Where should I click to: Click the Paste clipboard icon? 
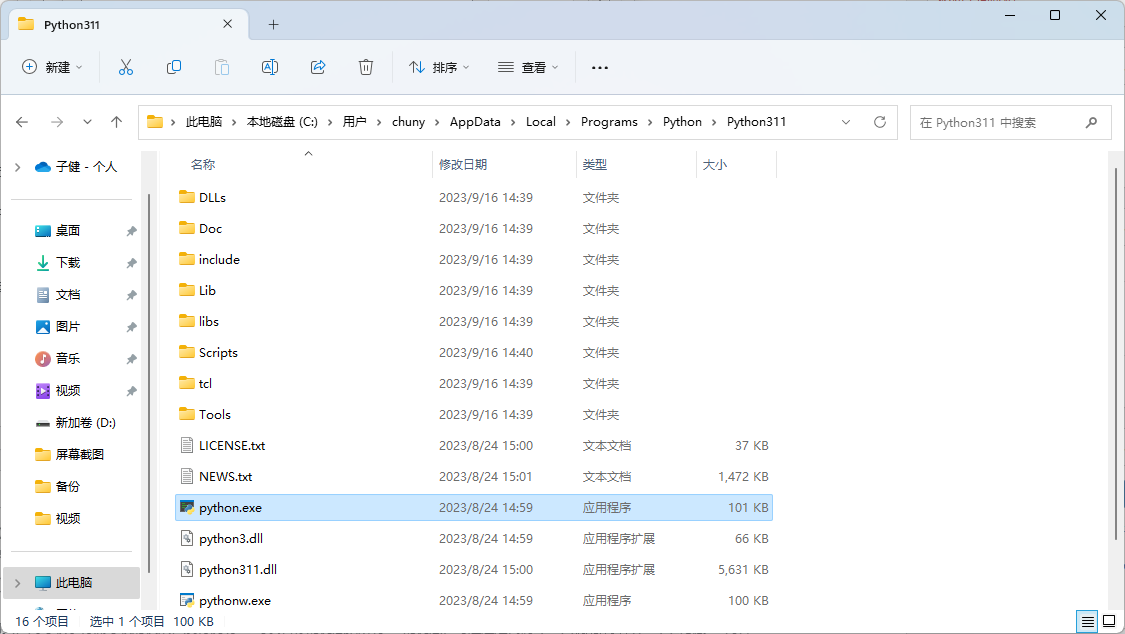point(222,67)
